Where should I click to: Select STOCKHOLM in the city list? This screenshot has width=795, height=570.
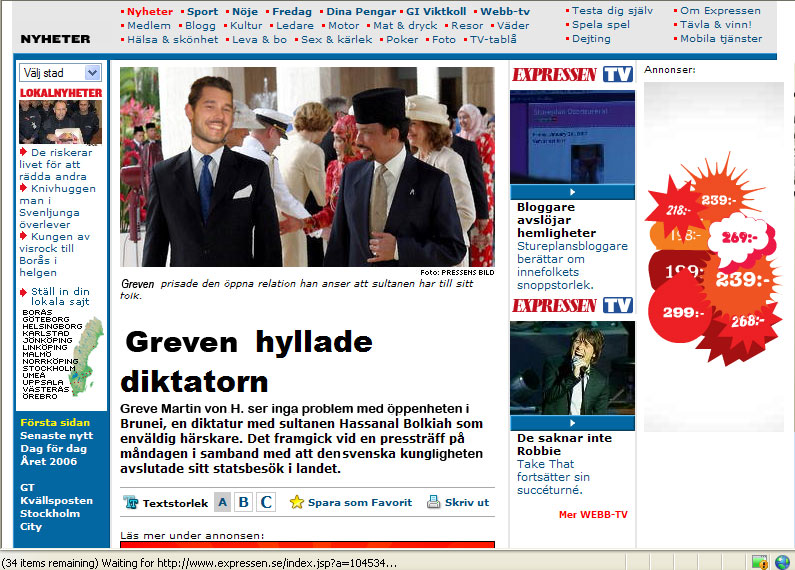click(49, 368)
